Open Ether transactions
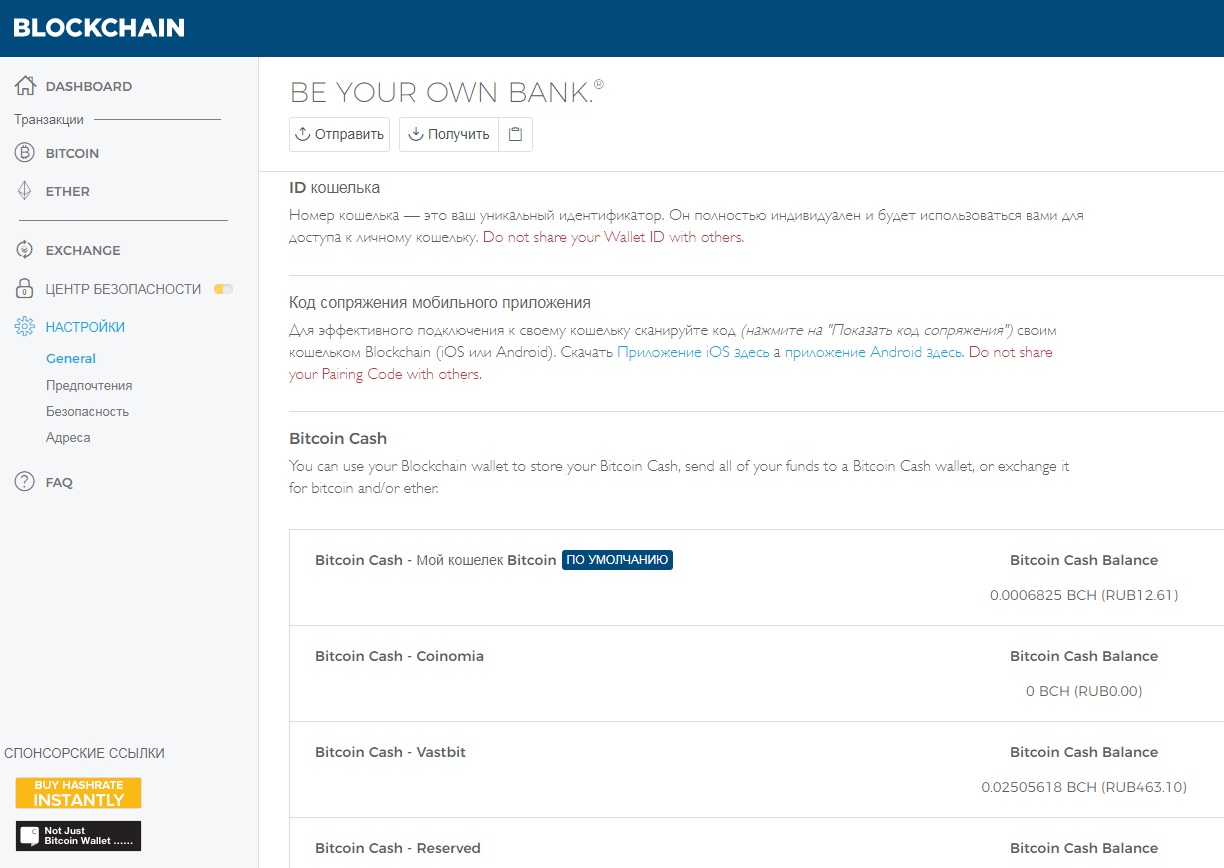1224x868 pixels. (x=68, y=191)
